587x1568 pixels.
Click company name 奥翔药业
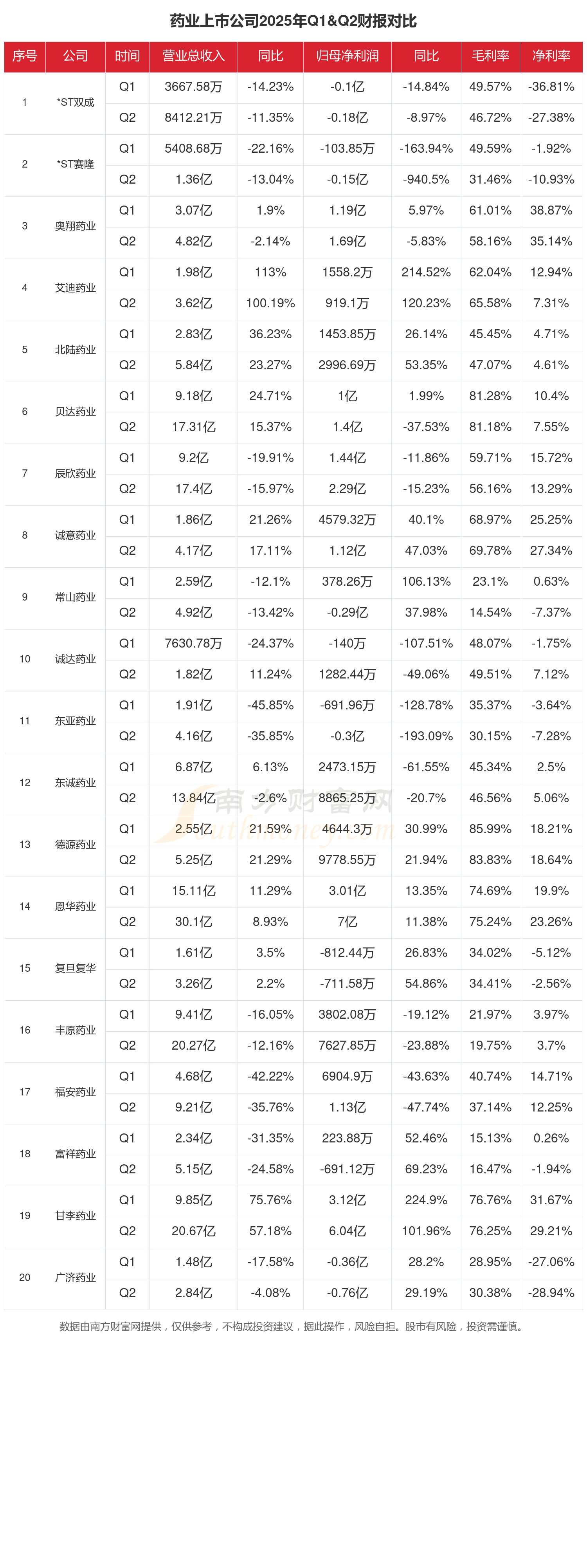[76, 226]
